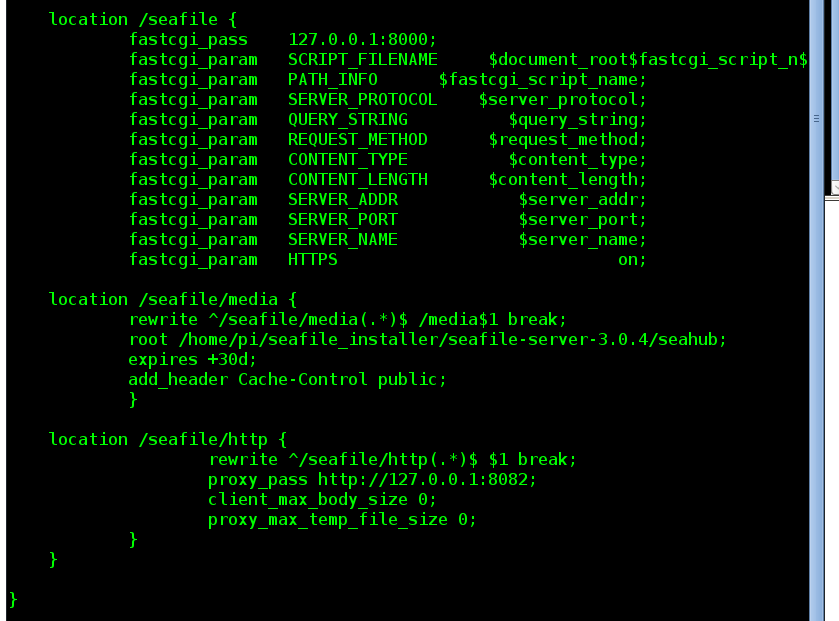Click 'expires +30d;' line
This screenshot has height=621, width=839.
pos(193,359)
